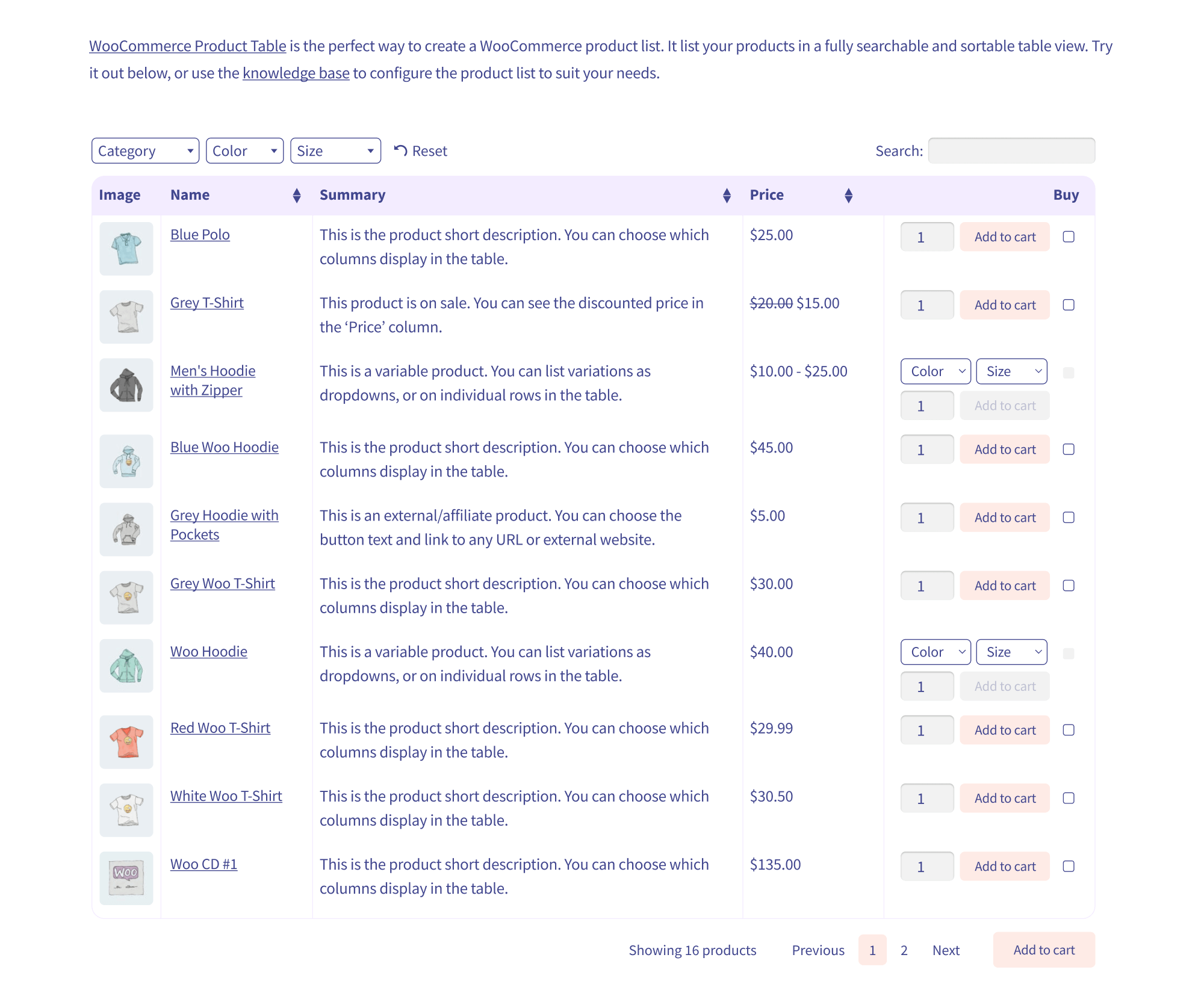Click the Search input field
Viewport: 1204px width, 999px height.
point(1011,150)
